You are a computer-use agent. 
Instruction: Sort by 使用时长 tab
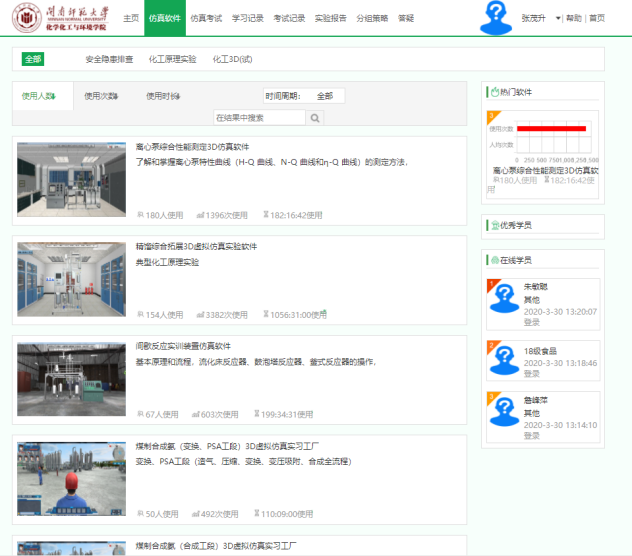[163, 96]
